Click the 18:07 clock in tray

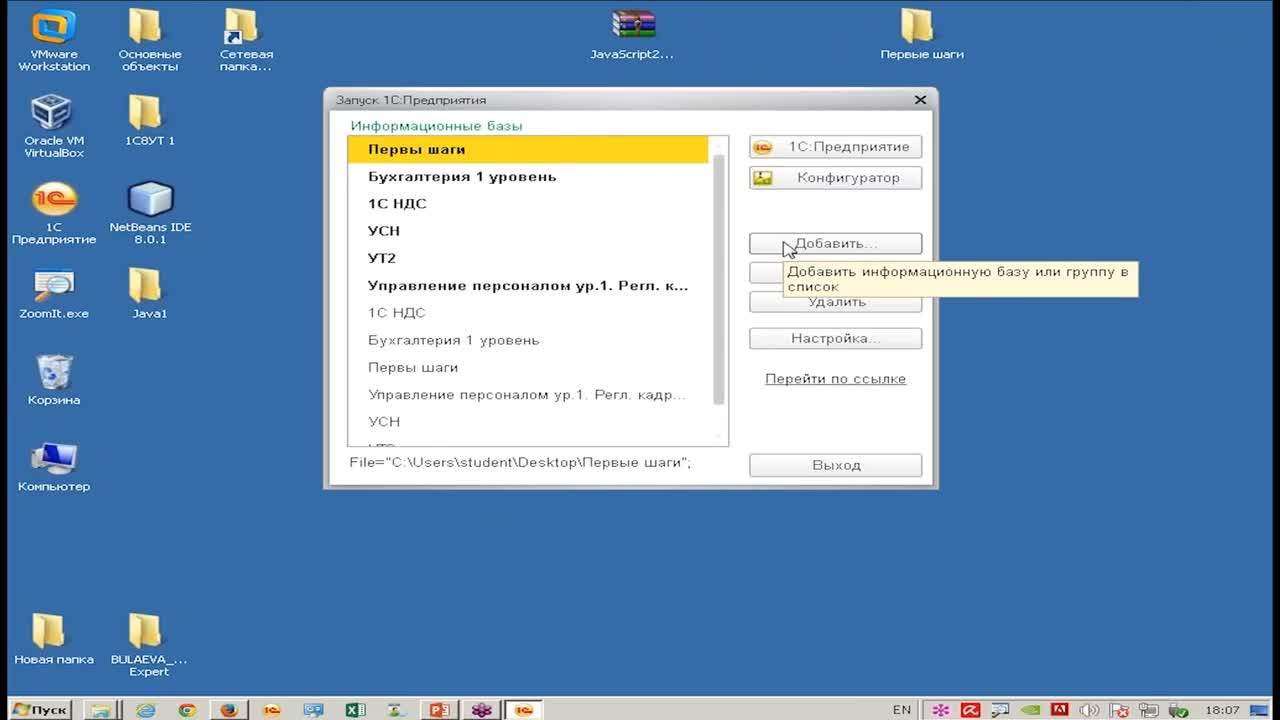pos(1222,710)
